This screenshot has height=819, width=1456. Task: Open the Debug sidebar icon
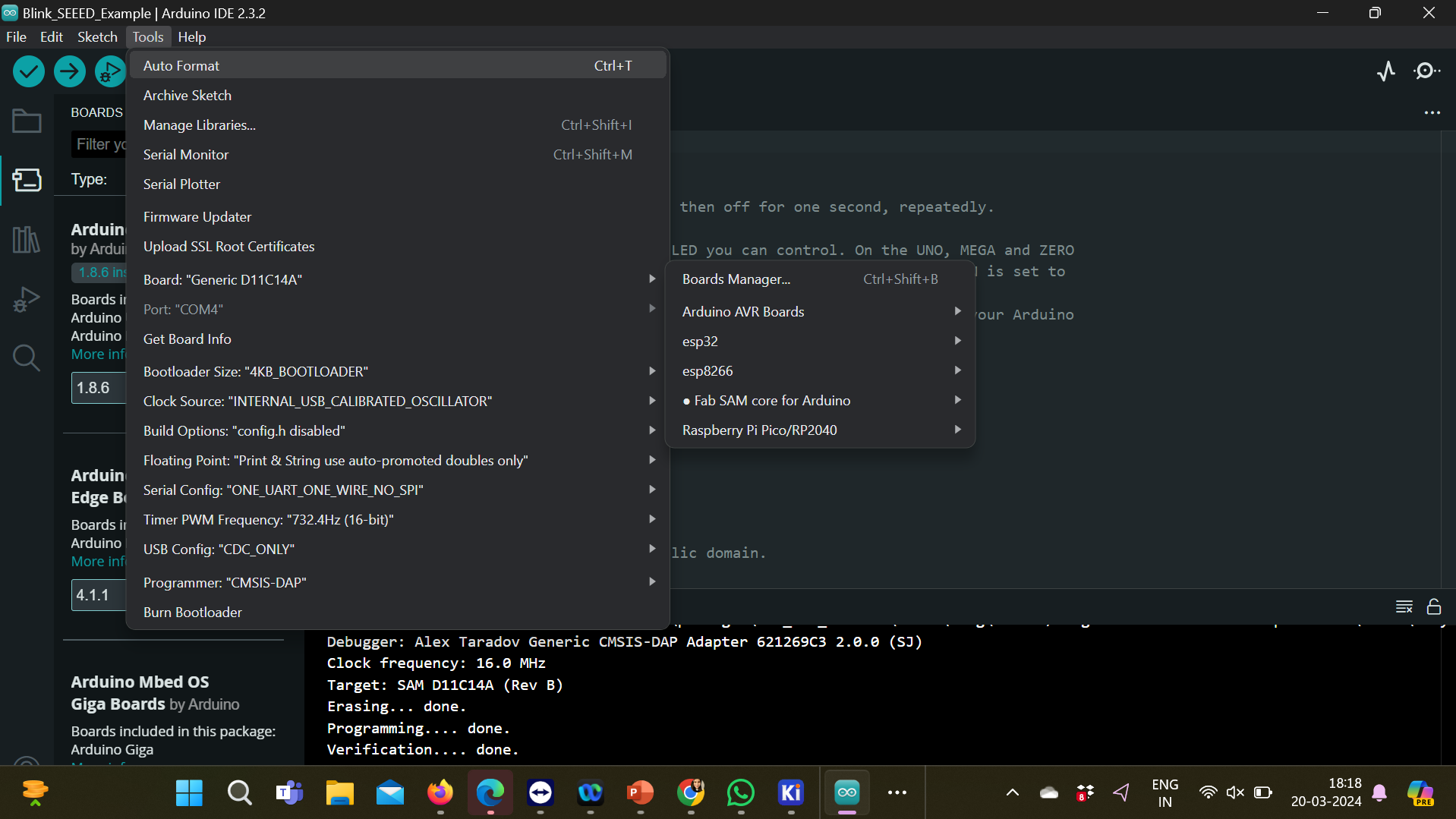click(27, 298)
